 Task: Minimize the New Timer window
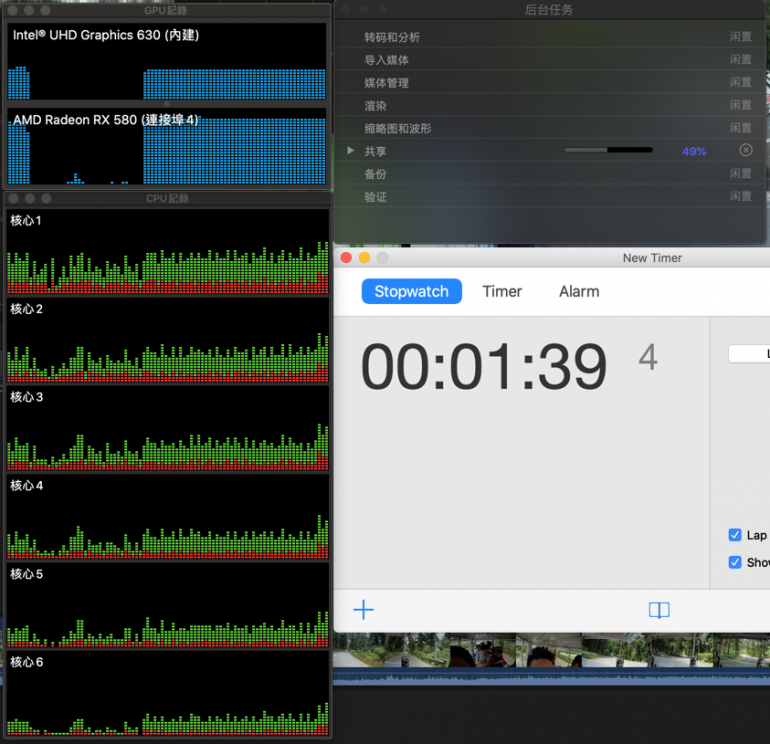(364, 258)
